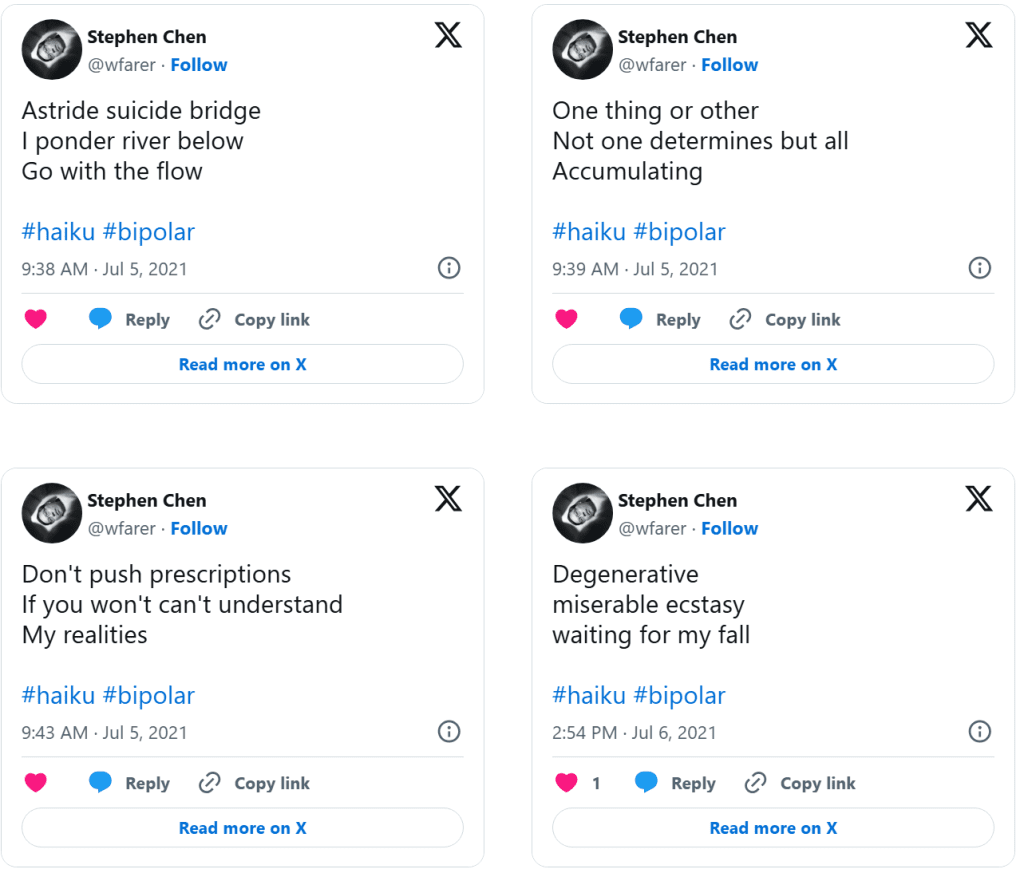Click 'Read more on X' under the 'One thing or other' tweet
The width and height of the screenshot is (1024, 873).
tap(772, 364)
